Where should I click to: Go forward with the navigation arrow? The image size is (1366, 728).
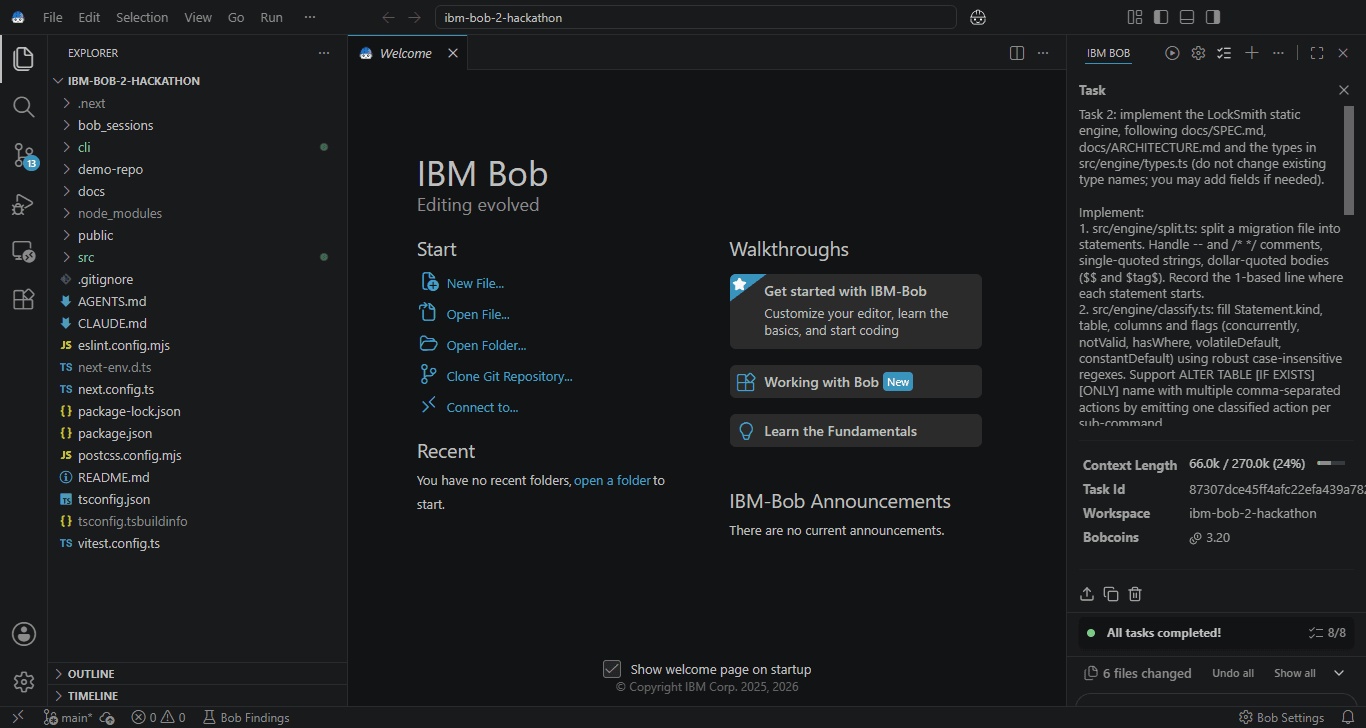point(414,17)
